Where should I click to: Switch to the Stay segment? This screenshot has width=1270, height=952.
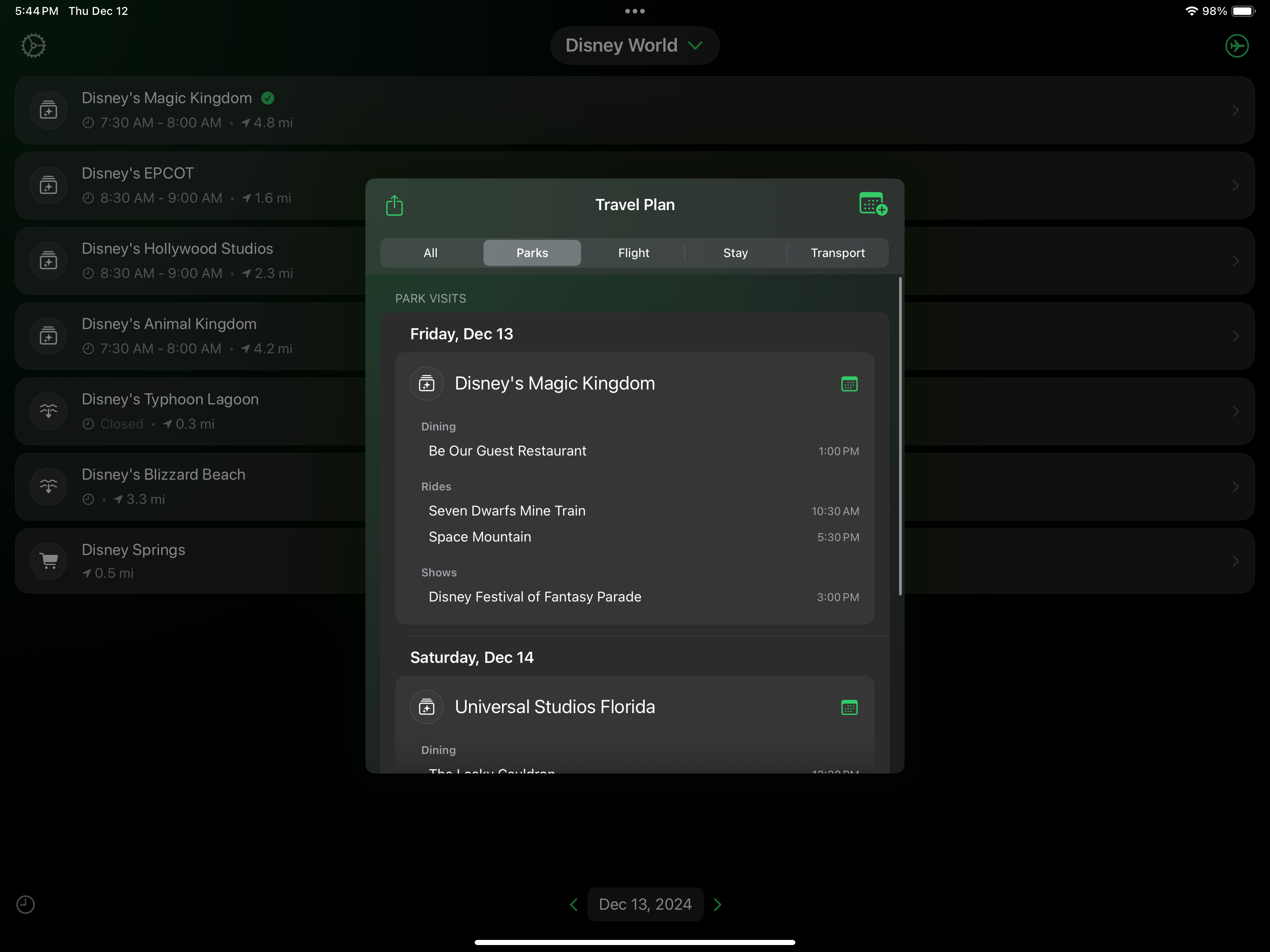pos(735,252)
